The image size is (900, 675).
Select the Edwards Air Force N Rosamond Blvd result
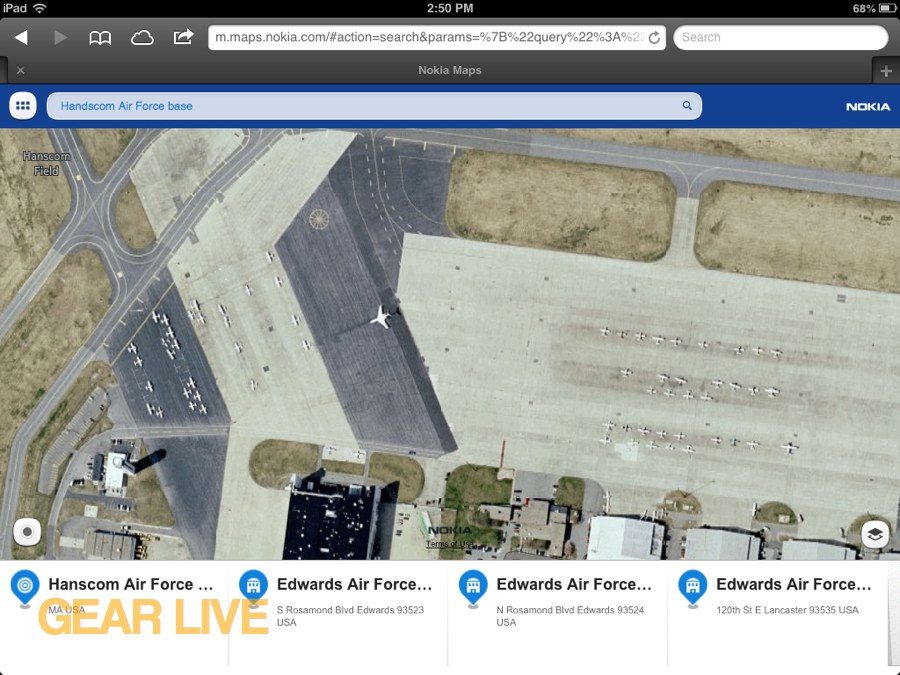pyautogui.click(x=557, y=614)
